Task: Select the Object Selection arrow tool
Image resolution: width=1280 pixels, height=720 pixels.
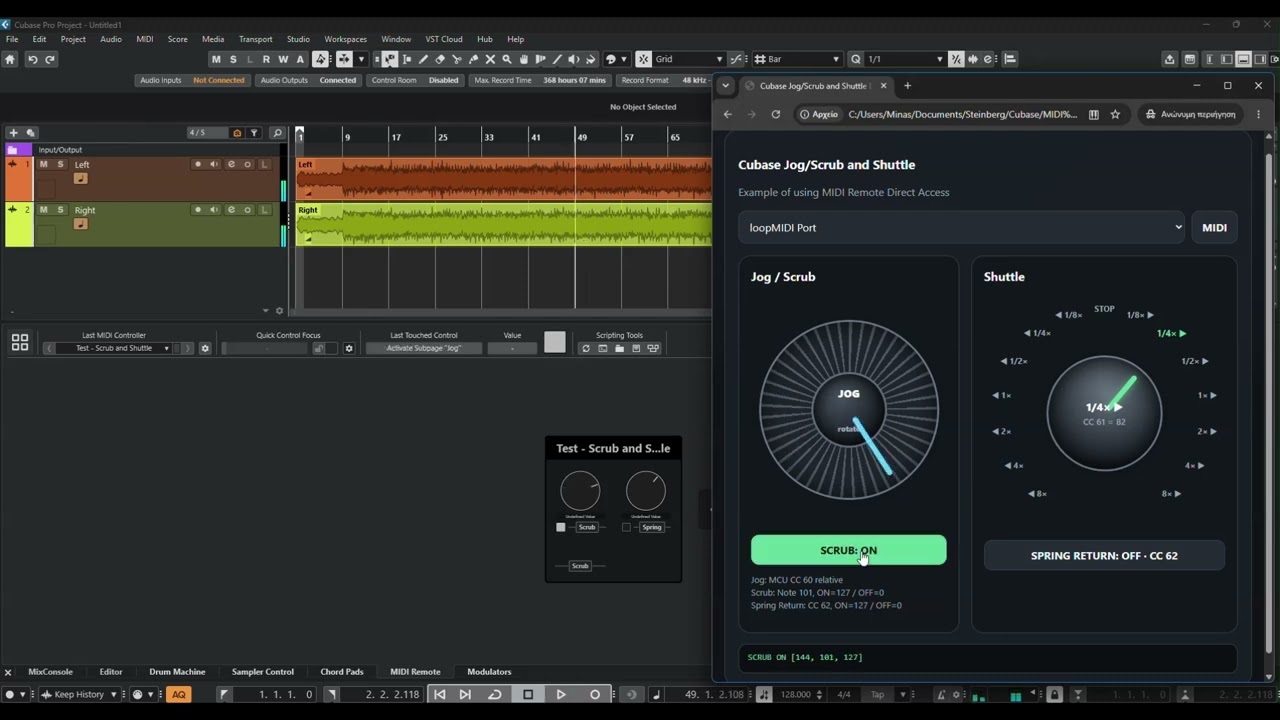Action: 389,59
